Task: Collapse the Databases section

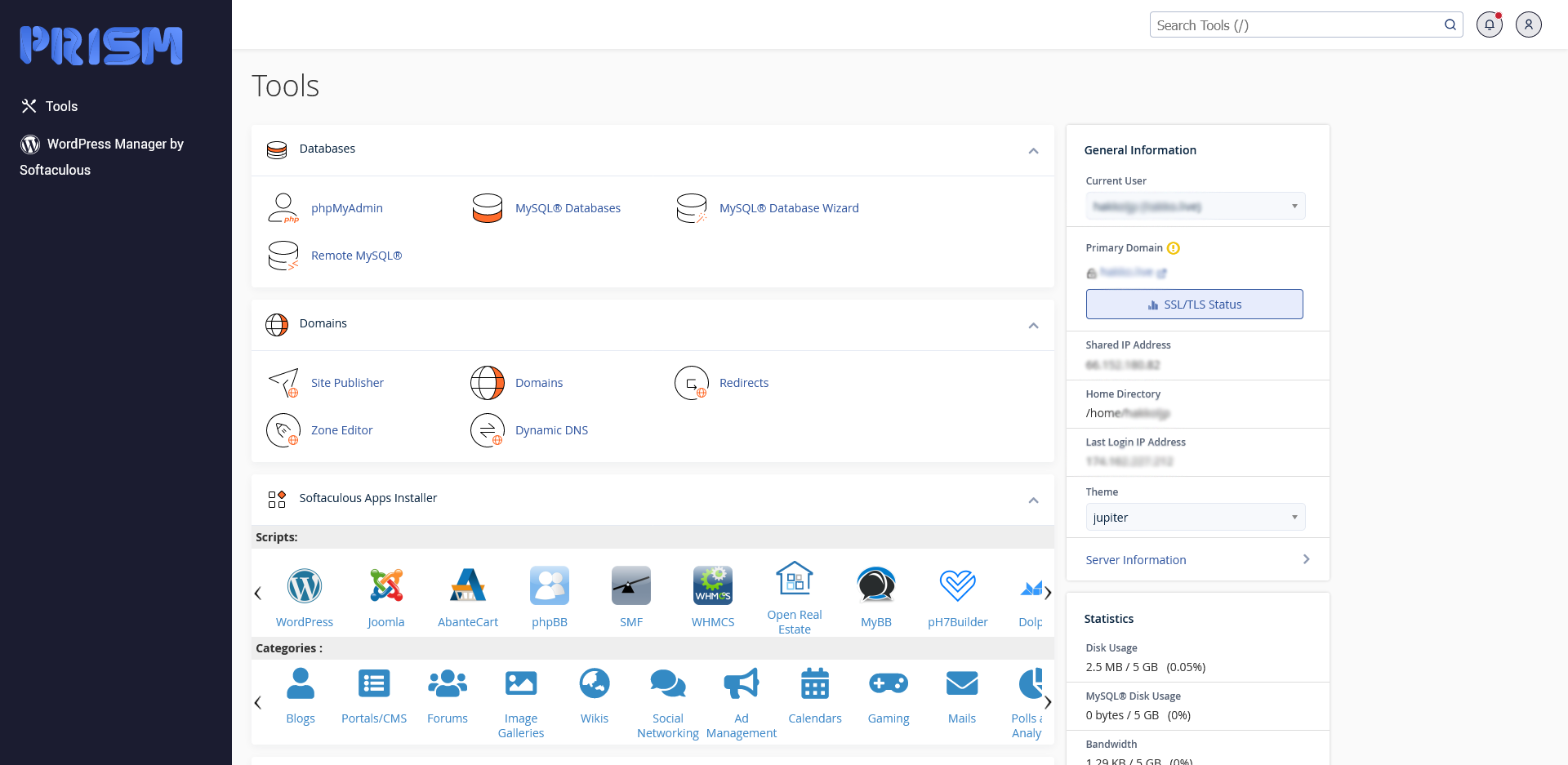Action: pos(1033,151)
